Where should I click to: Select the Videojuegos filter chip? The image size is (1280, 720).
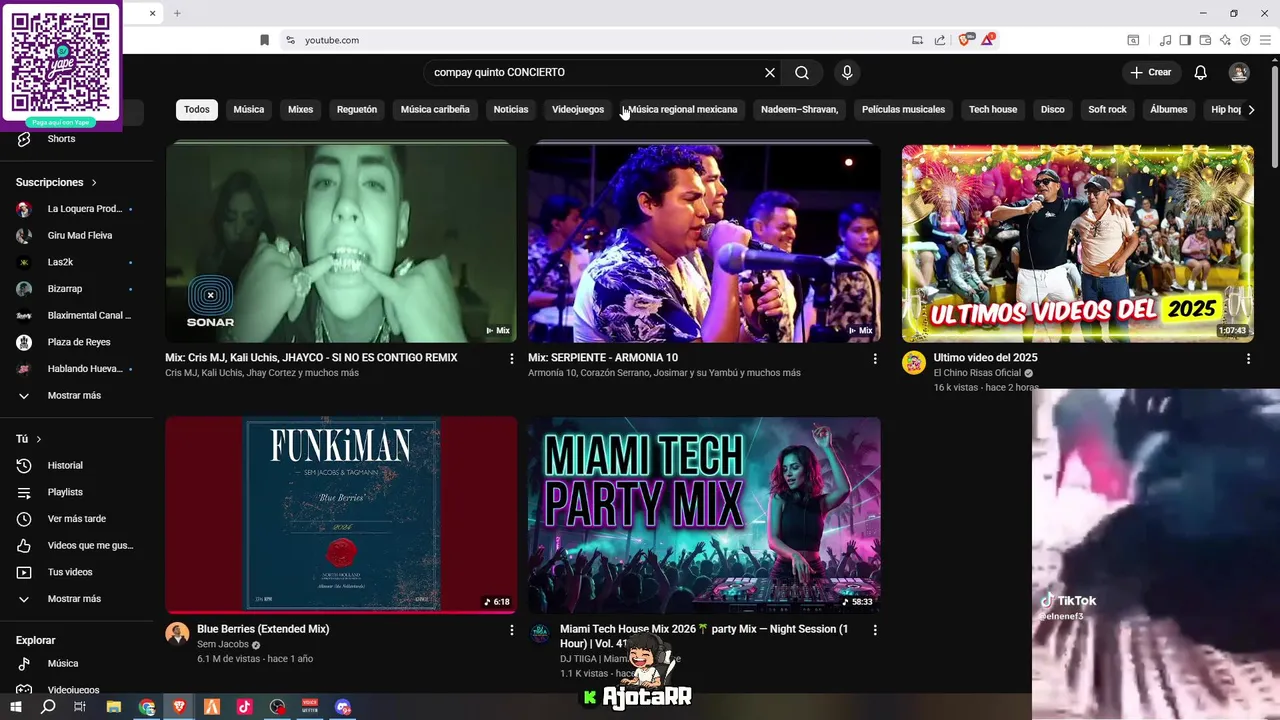tap(578, 110)
